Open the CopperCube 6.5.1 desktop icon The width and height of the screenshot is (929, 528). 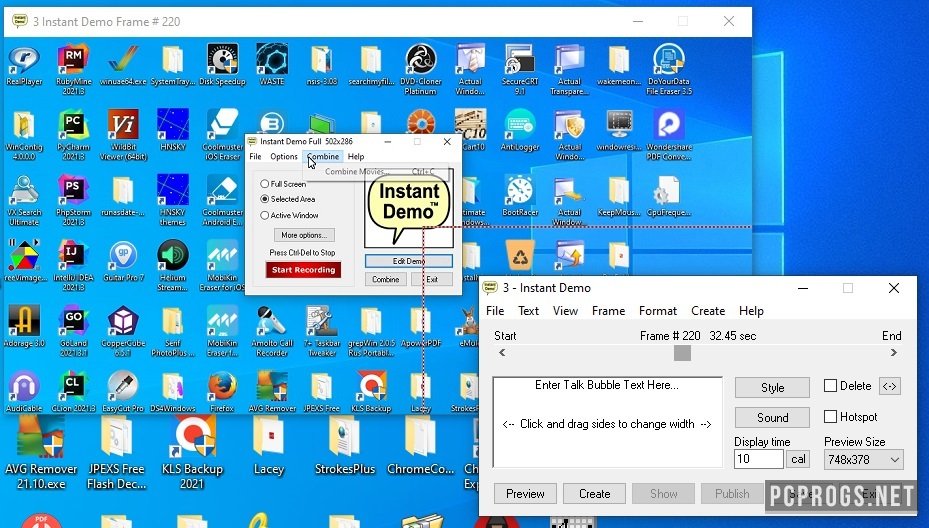123,331
